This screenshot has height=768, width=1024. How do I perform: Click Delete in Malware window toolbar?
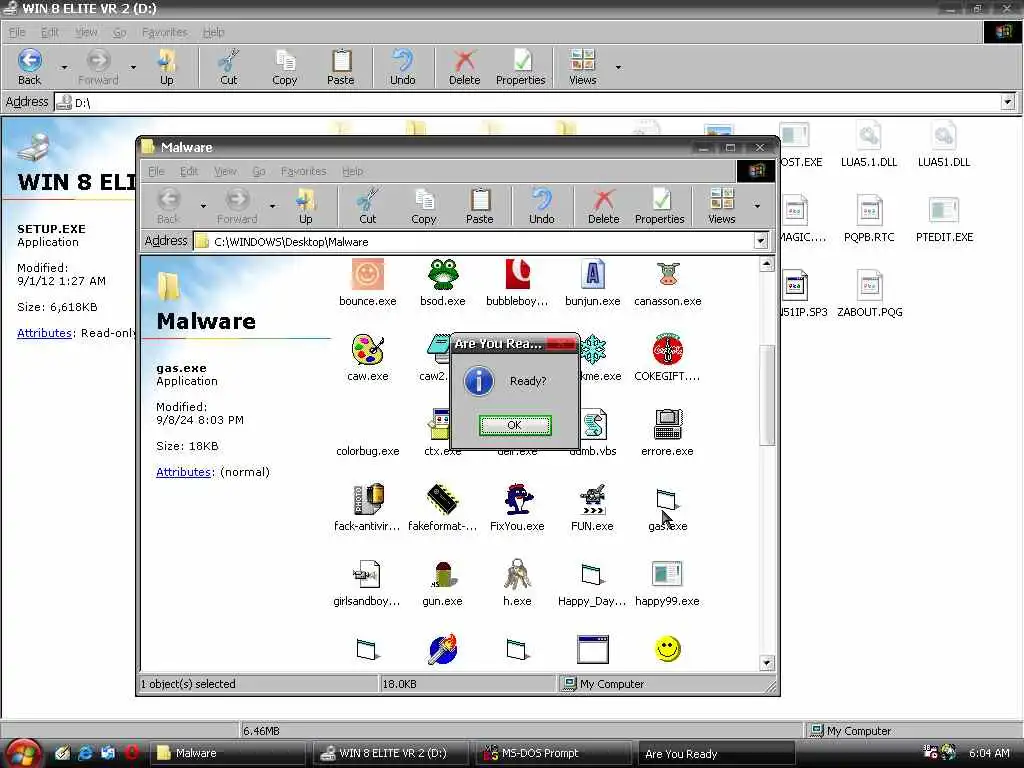coord(603,206)
